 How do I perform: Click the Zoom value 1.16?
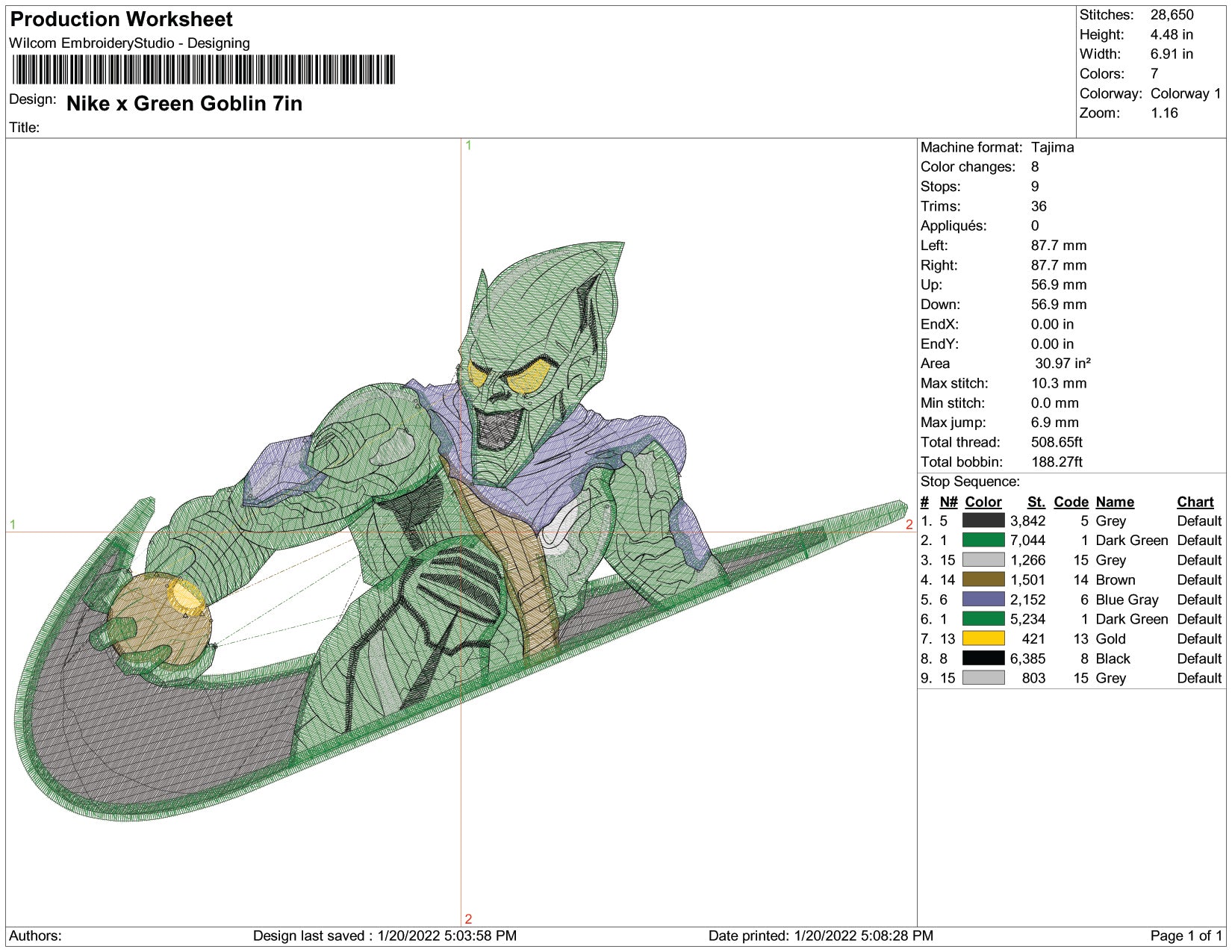point(1164,113)
